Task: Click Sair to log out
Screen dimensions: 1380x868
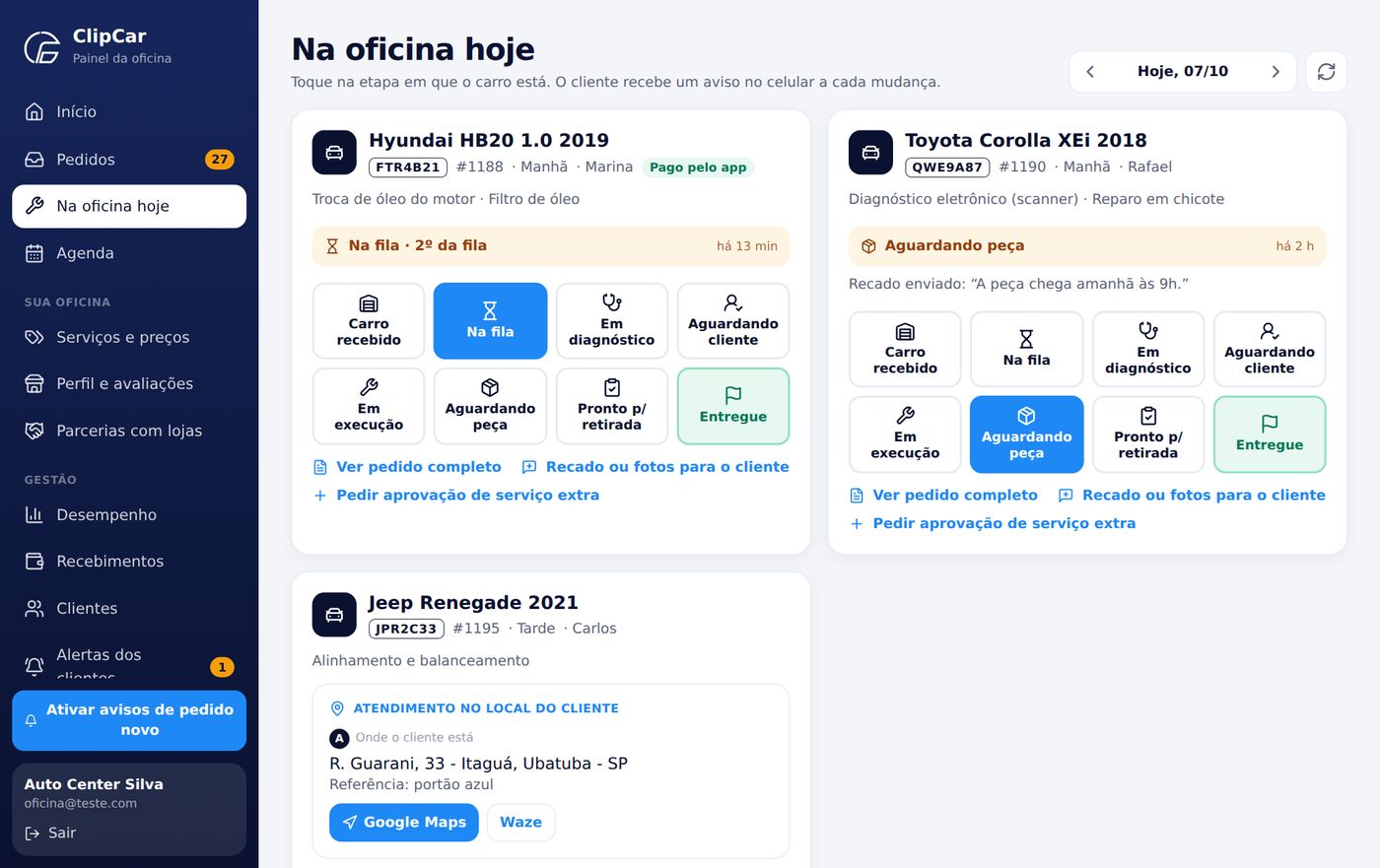Action: pos(50,834)
